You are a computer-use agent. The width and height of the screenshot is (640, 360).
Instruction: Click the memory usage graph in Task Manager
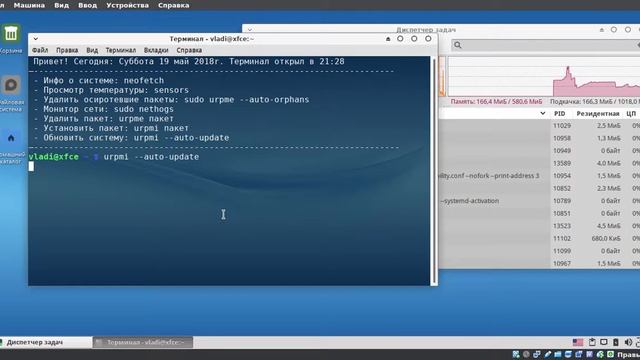coord(544,77)
